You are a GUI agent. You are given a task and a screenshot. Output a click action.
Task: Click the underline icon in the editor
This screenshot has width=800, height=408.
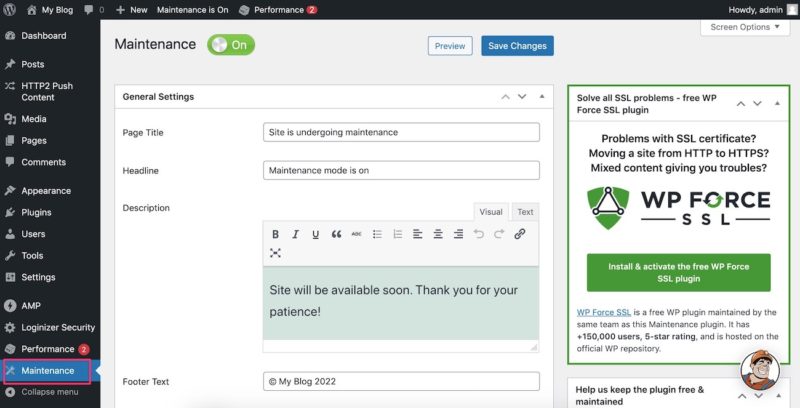pos(315,234)
